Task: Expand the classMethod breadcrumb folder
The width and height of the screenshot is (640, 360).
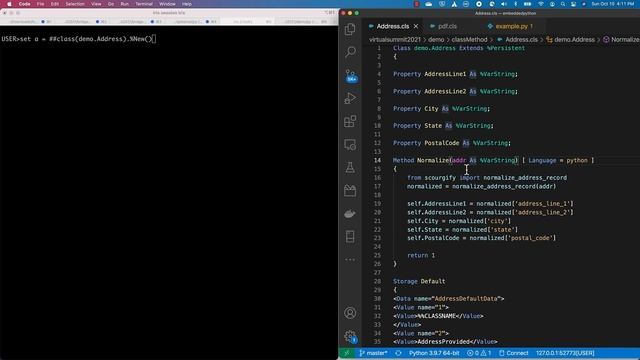Action: click(469, 40)
